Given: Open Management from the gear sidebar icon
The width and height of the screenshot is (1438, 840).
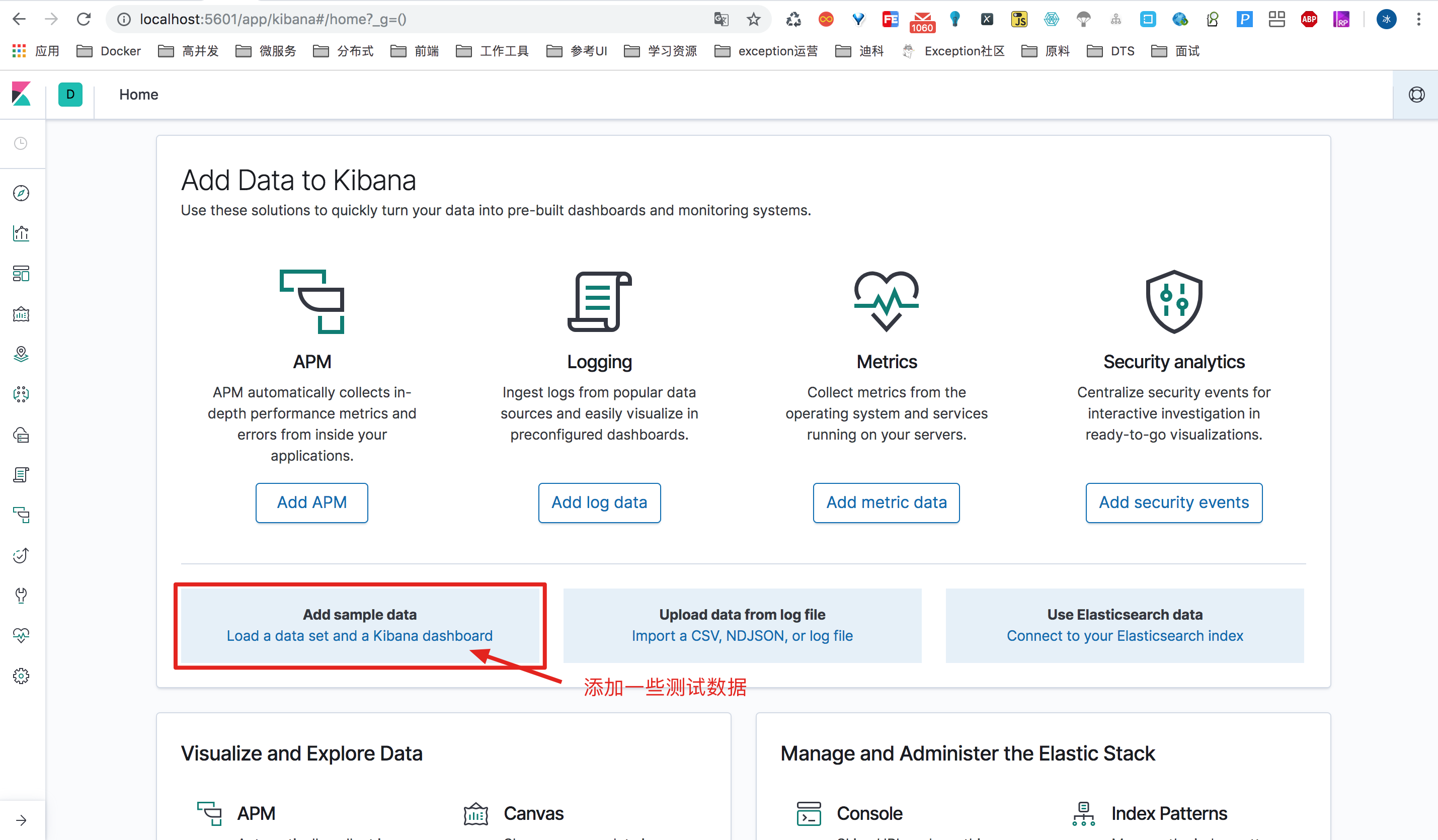Looking at the screenshot, I should coord(21,676).
